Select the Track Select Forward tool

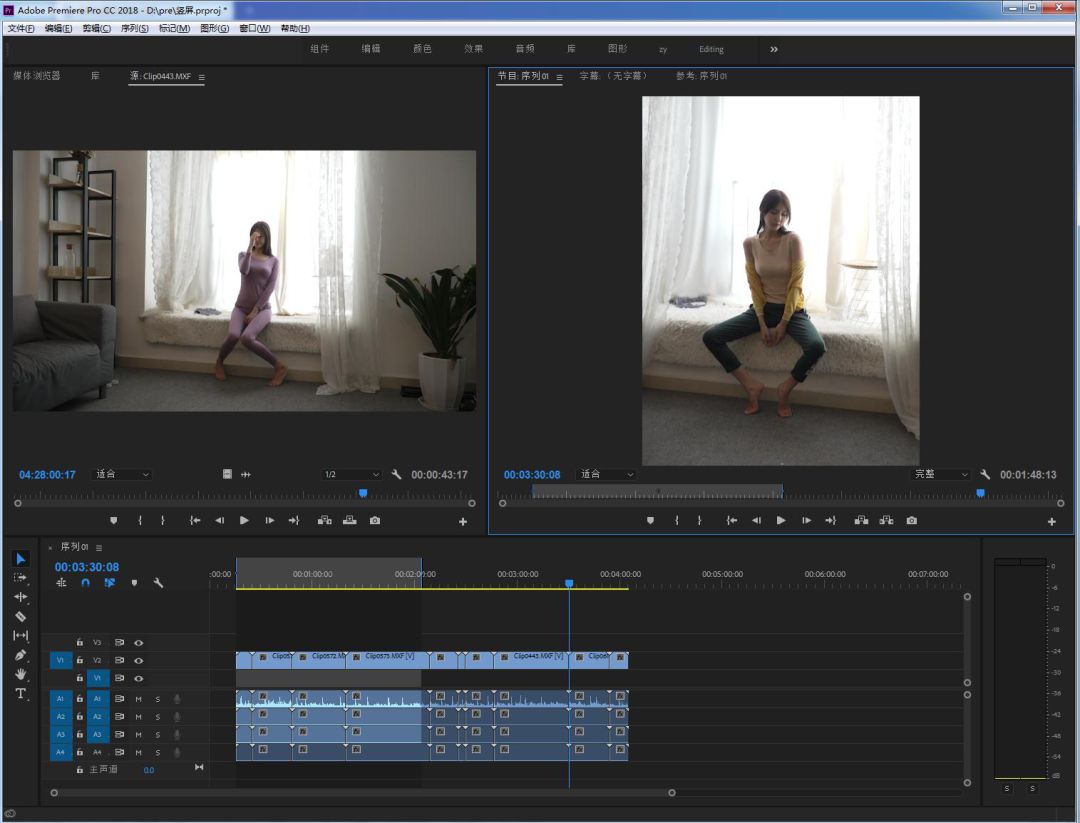[20, 577]
